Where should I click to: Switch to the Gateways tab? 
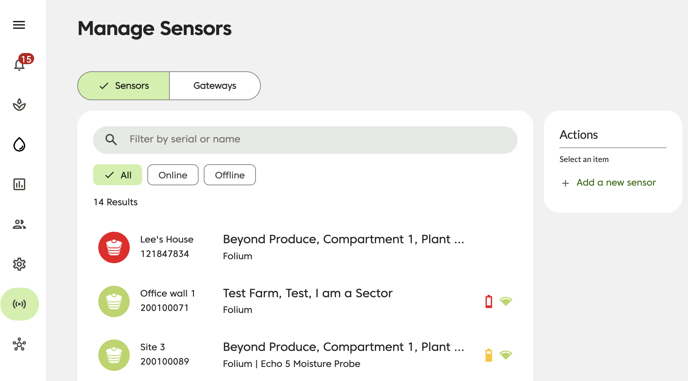[x=215, y=86]
